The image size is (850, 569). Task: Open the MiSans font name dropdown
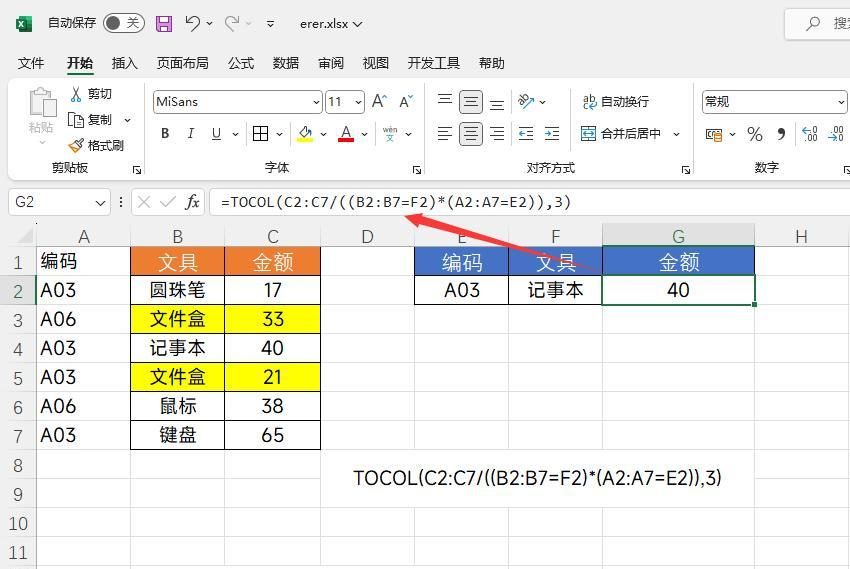point(316,102)
